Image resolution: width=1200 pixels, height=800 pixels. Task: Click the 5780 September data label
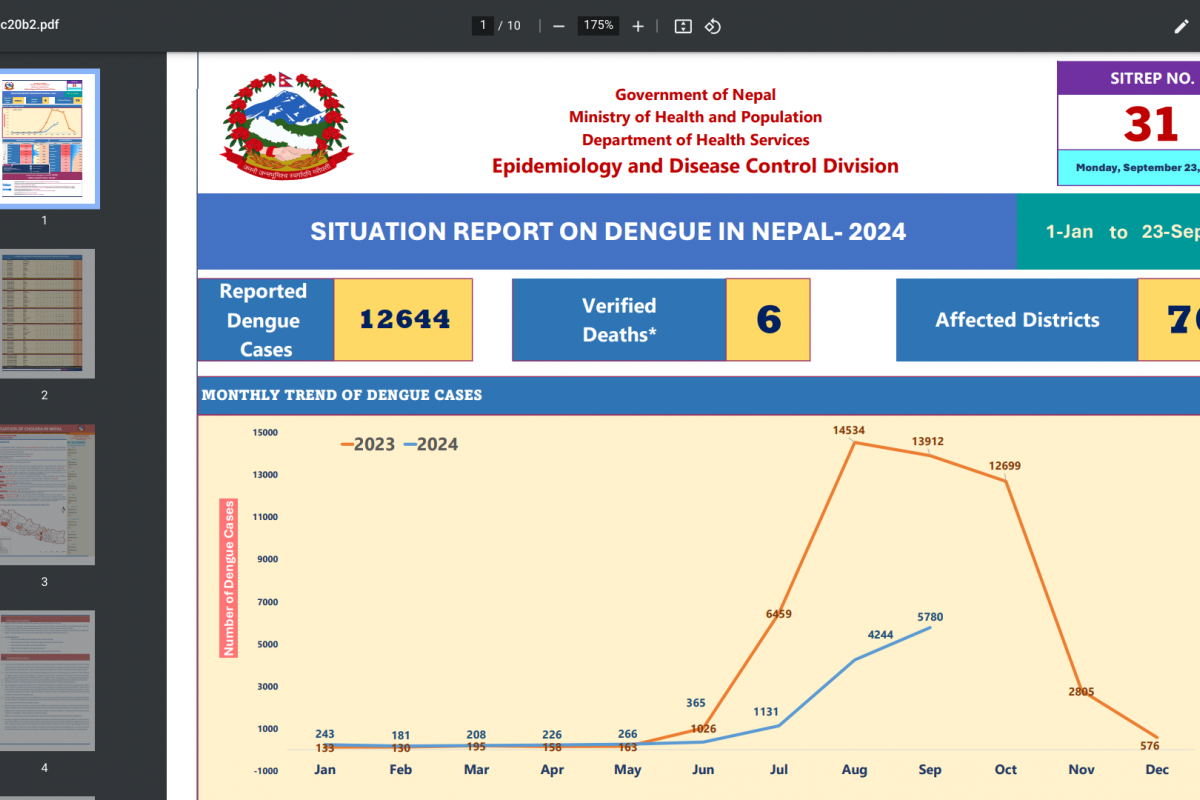[x=930, y=617]
